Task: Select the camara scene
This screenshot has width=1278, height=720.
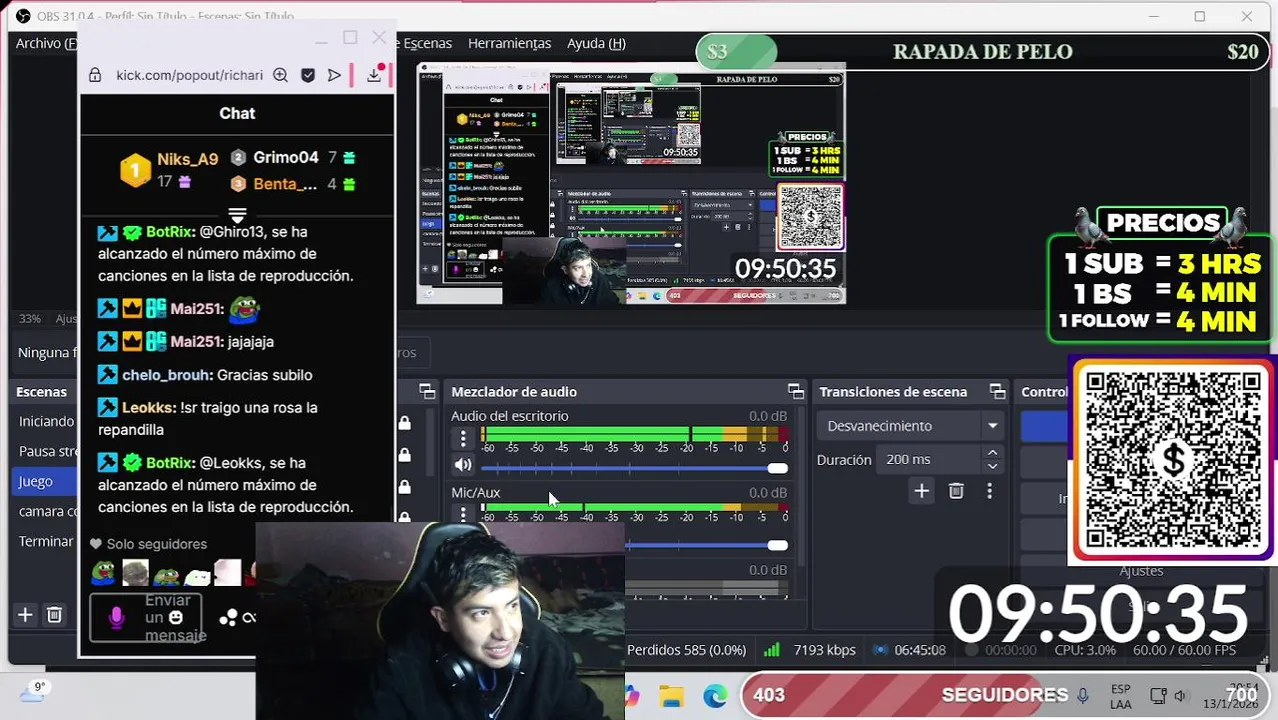Action: coord(46,511)
